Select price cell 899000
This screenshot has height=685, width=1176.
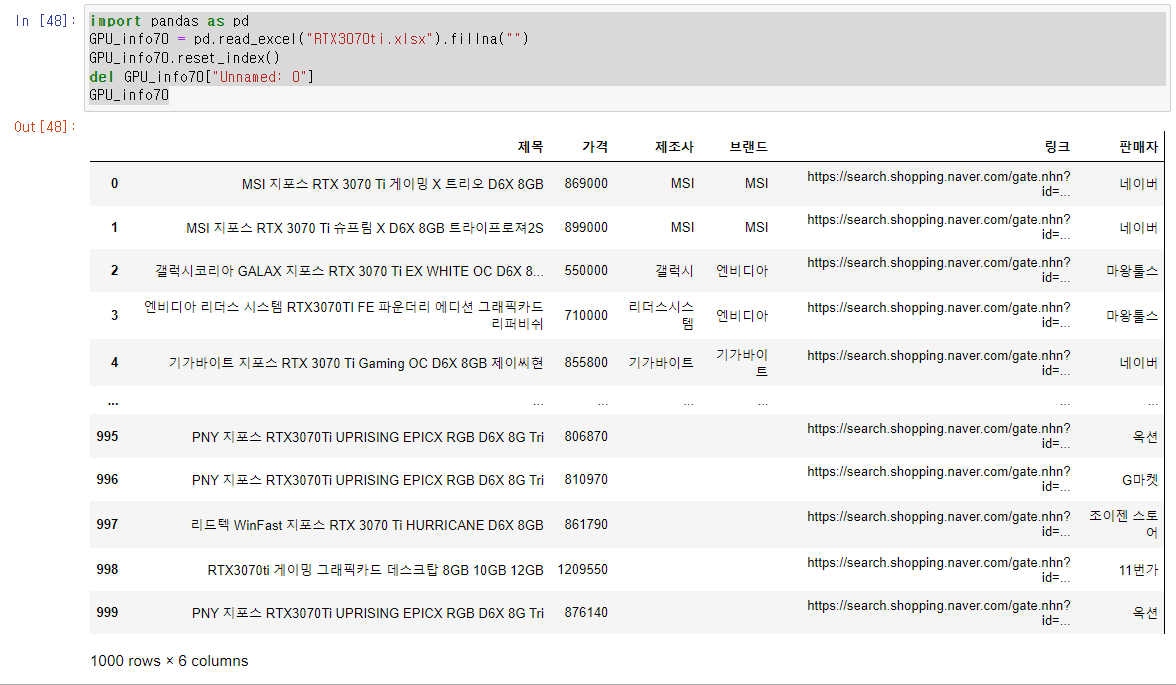[x=586, y=227]
